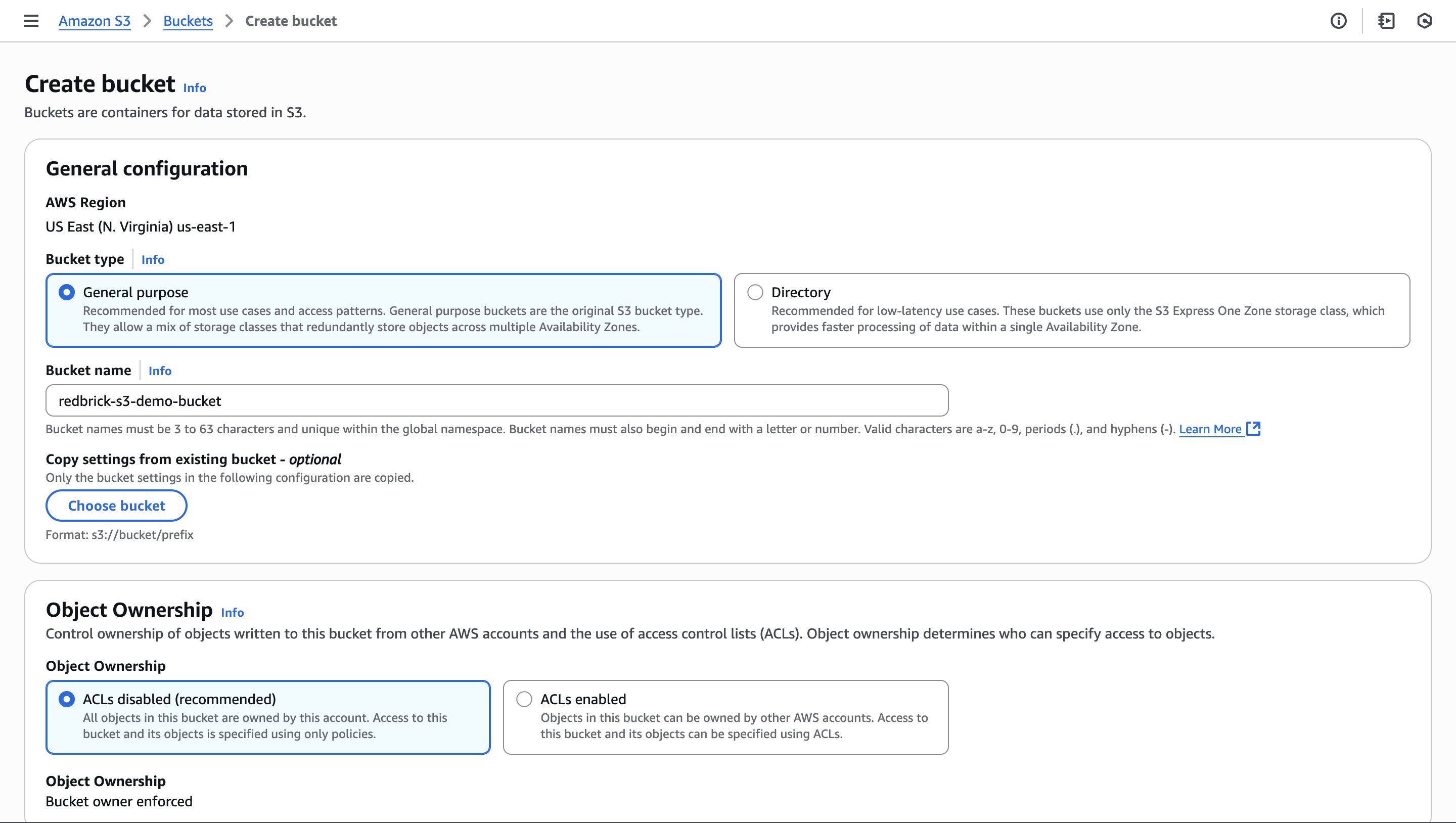1456x823 pixels.
Task: Click the hexagon settings icon top right
Action: [x=1424, y=21]
